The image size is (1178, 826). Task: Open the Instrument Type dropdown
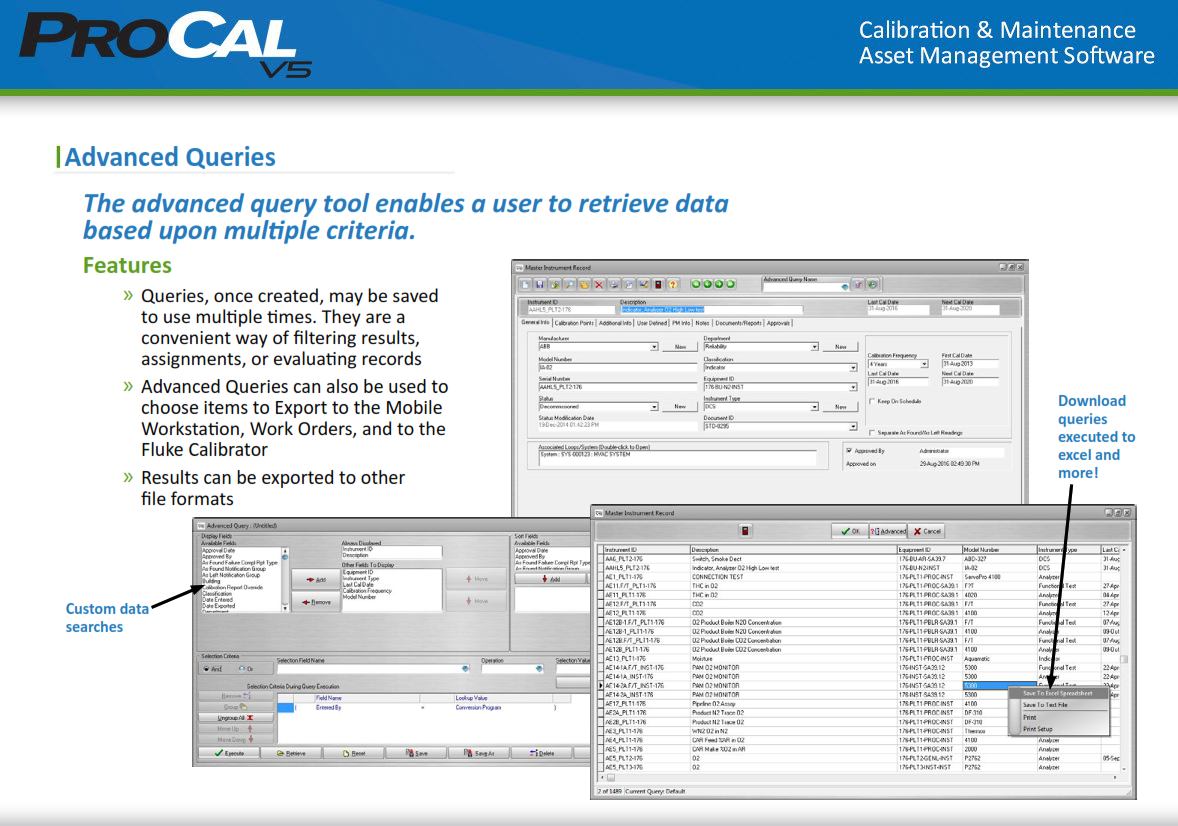point(813,407)
